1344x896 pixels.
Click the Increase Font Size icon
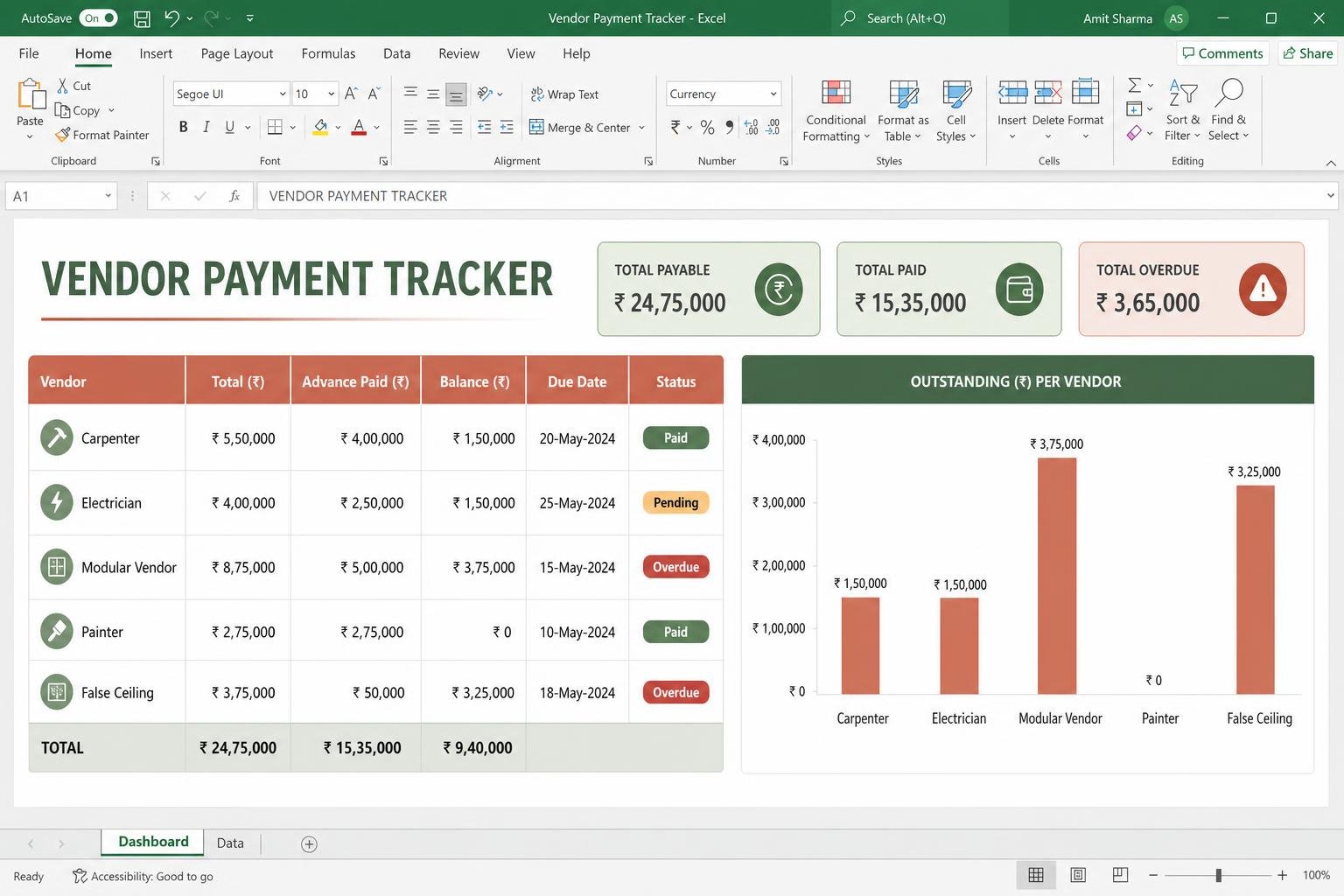tap(351, 94)
